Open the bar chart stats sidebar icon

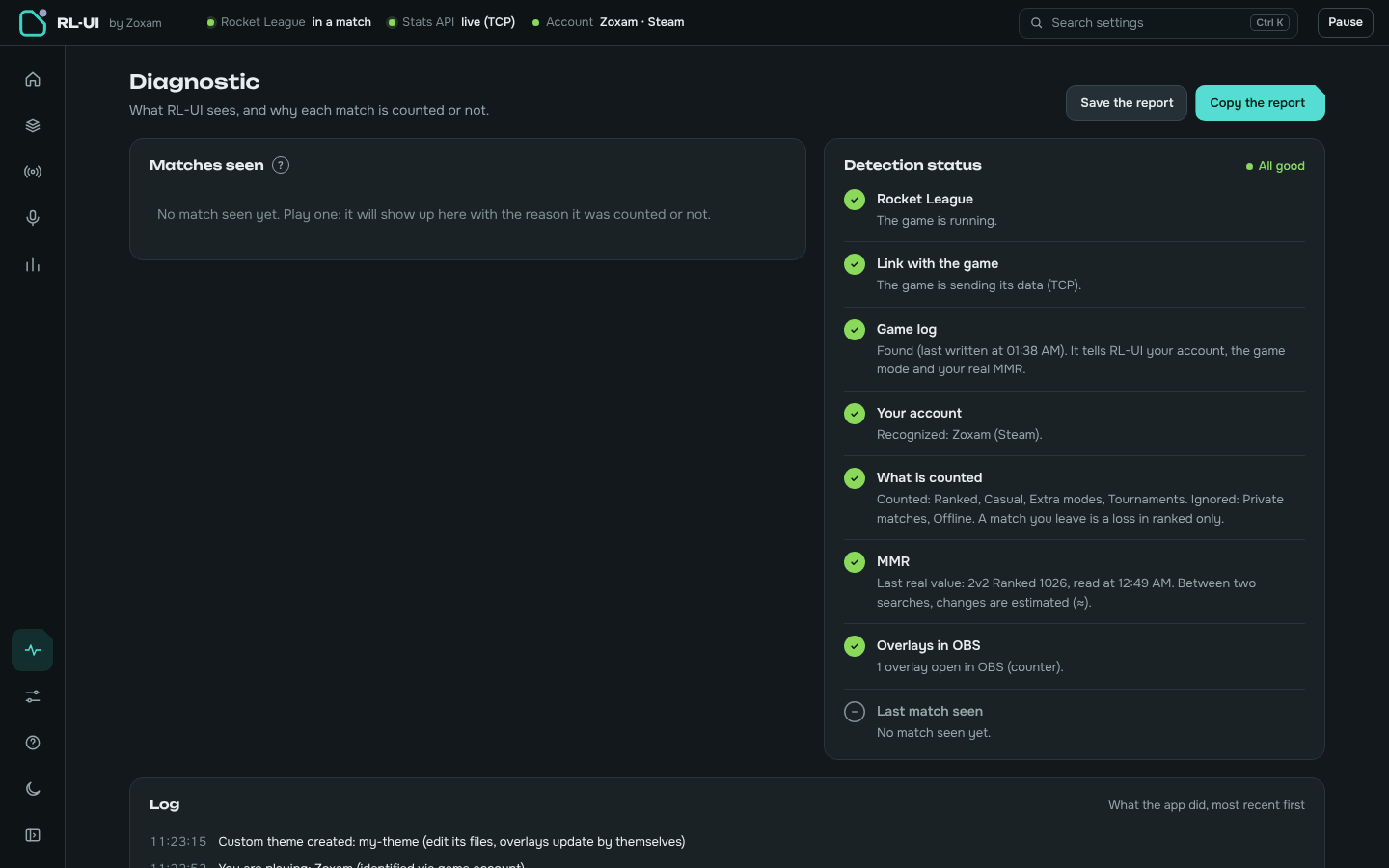pyautogui.click(x=33, y=264)
